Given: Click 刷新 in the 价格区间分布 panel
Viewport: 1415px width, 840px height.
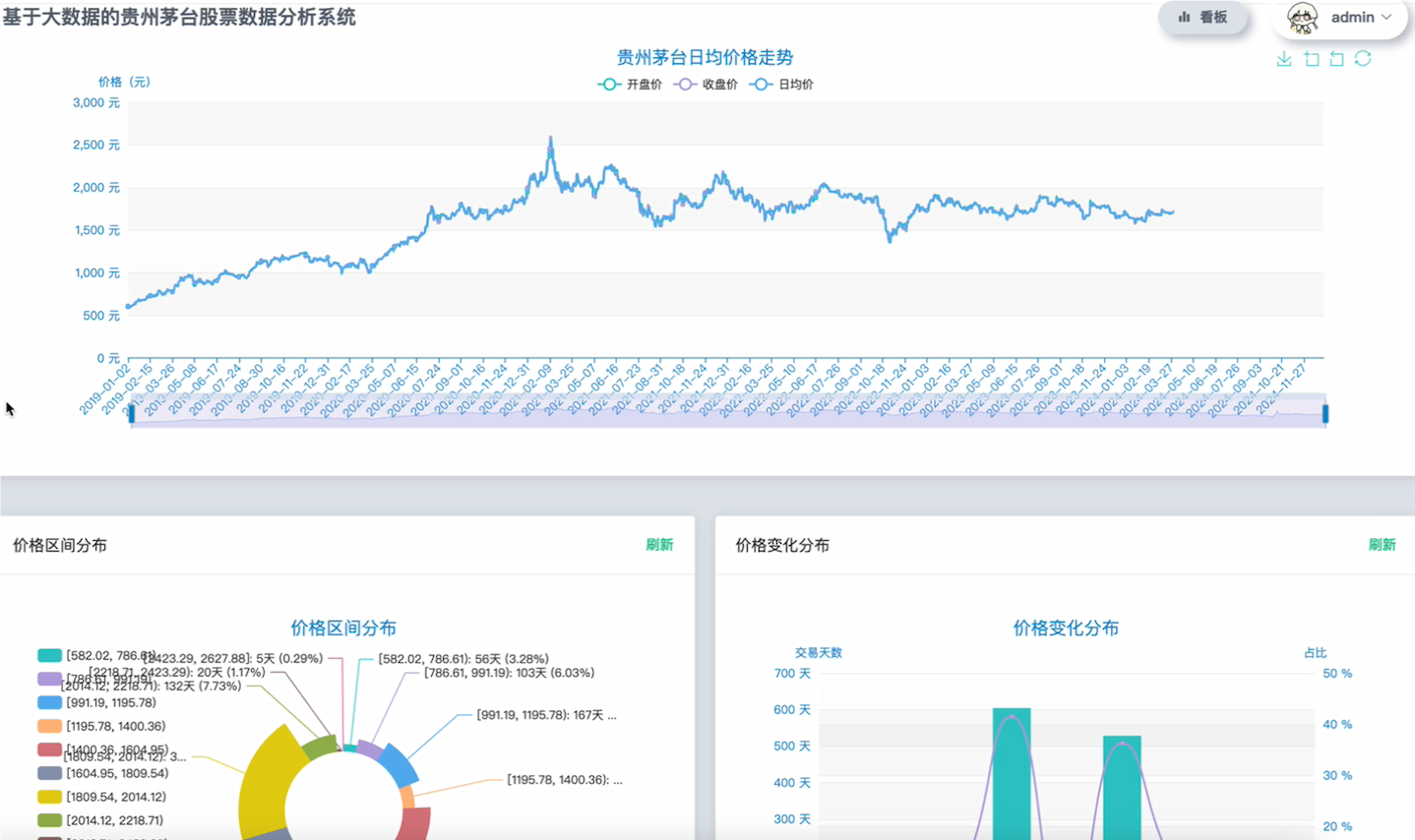Looking at the screenshot, I should [x=659, y=545].
